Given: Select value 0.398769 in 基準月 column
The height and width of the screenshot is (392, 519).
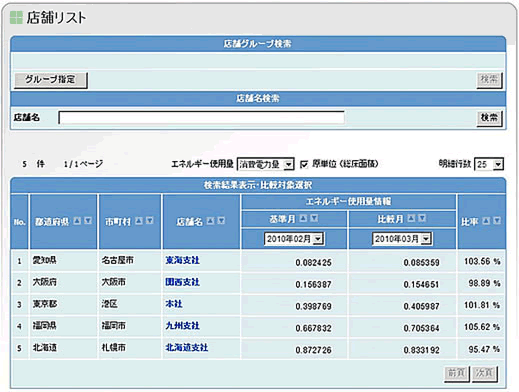Looking at the screenshot, I should point(313,306).
